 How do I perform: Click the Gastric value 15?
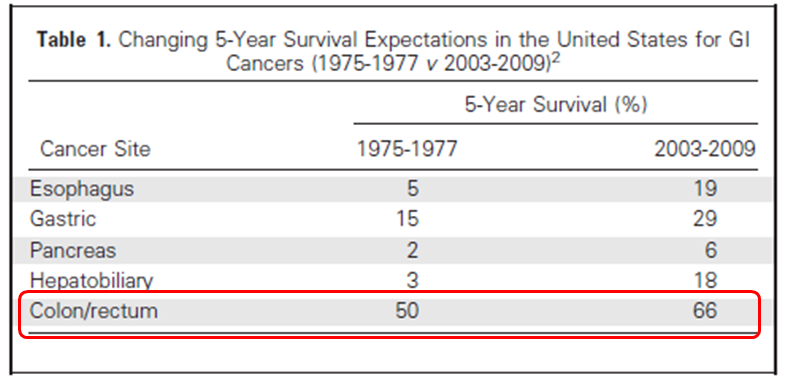point(407,219)
